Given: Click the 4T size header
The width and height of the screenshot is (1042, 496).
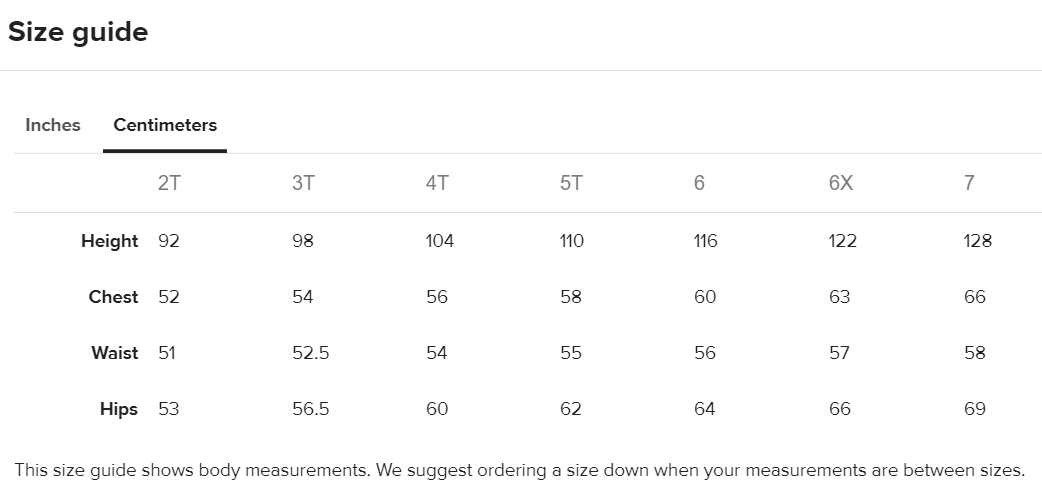Looking at the screenshot, I should [x=437, y=183].
